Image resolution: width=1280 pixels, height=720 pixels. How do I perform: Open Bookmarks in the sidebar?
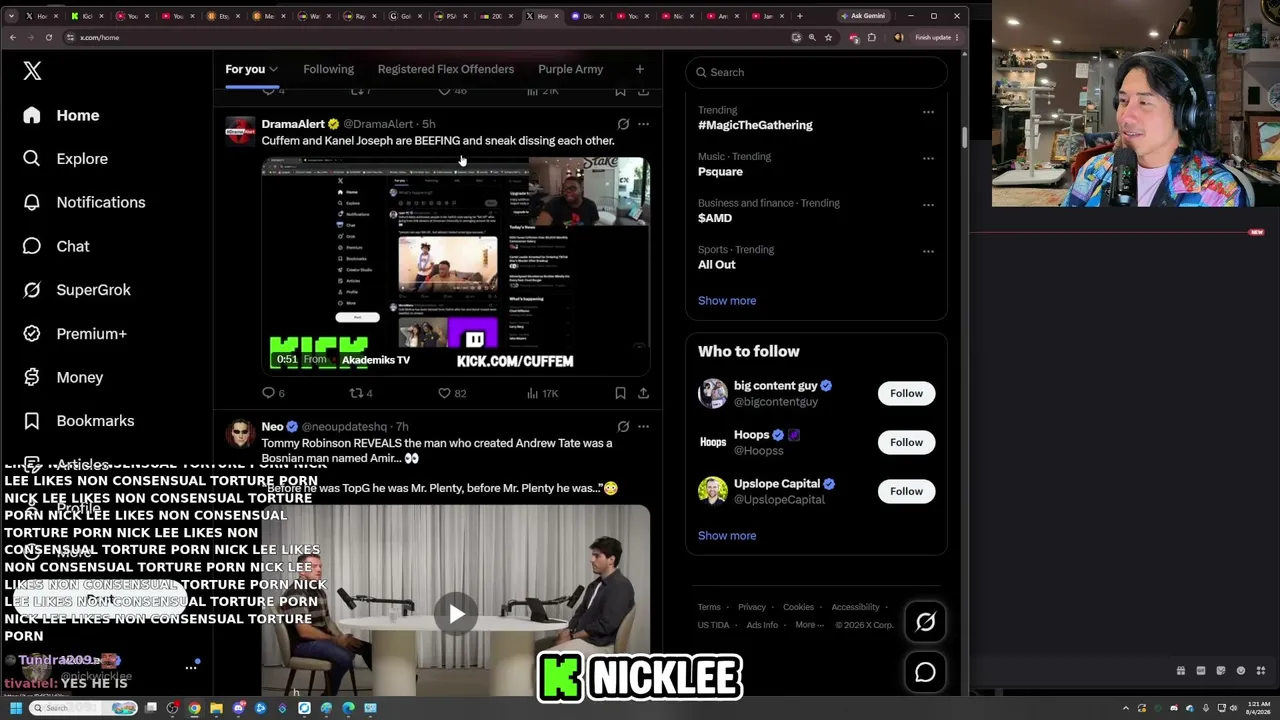point(79,421)
